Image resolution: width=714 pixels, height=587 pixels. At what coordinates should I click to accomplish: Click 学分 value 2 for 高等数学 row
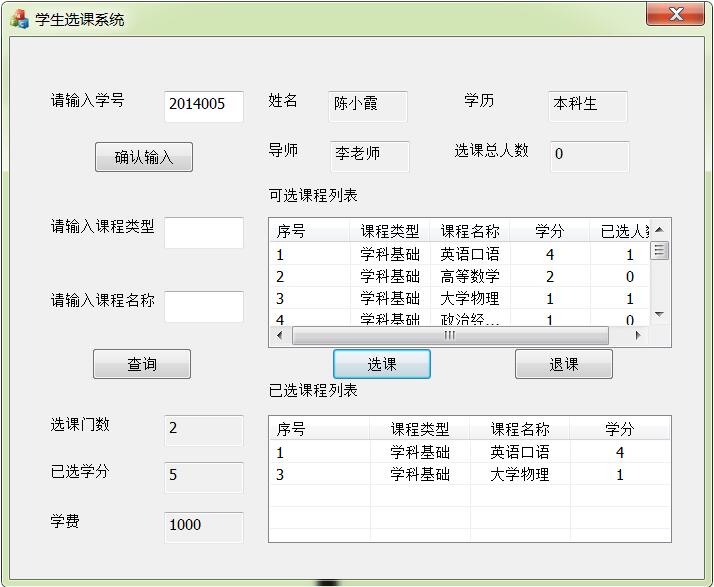(x=550, y=276)
